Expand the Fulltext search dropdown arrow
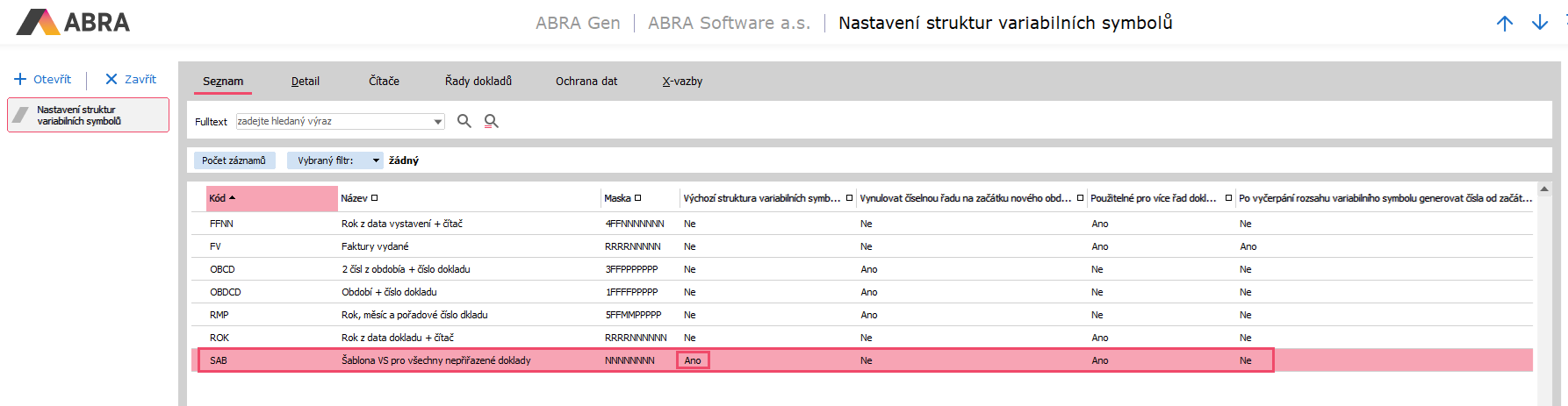Viewport: 1568px width, 406px height. (x=438, y=122)
